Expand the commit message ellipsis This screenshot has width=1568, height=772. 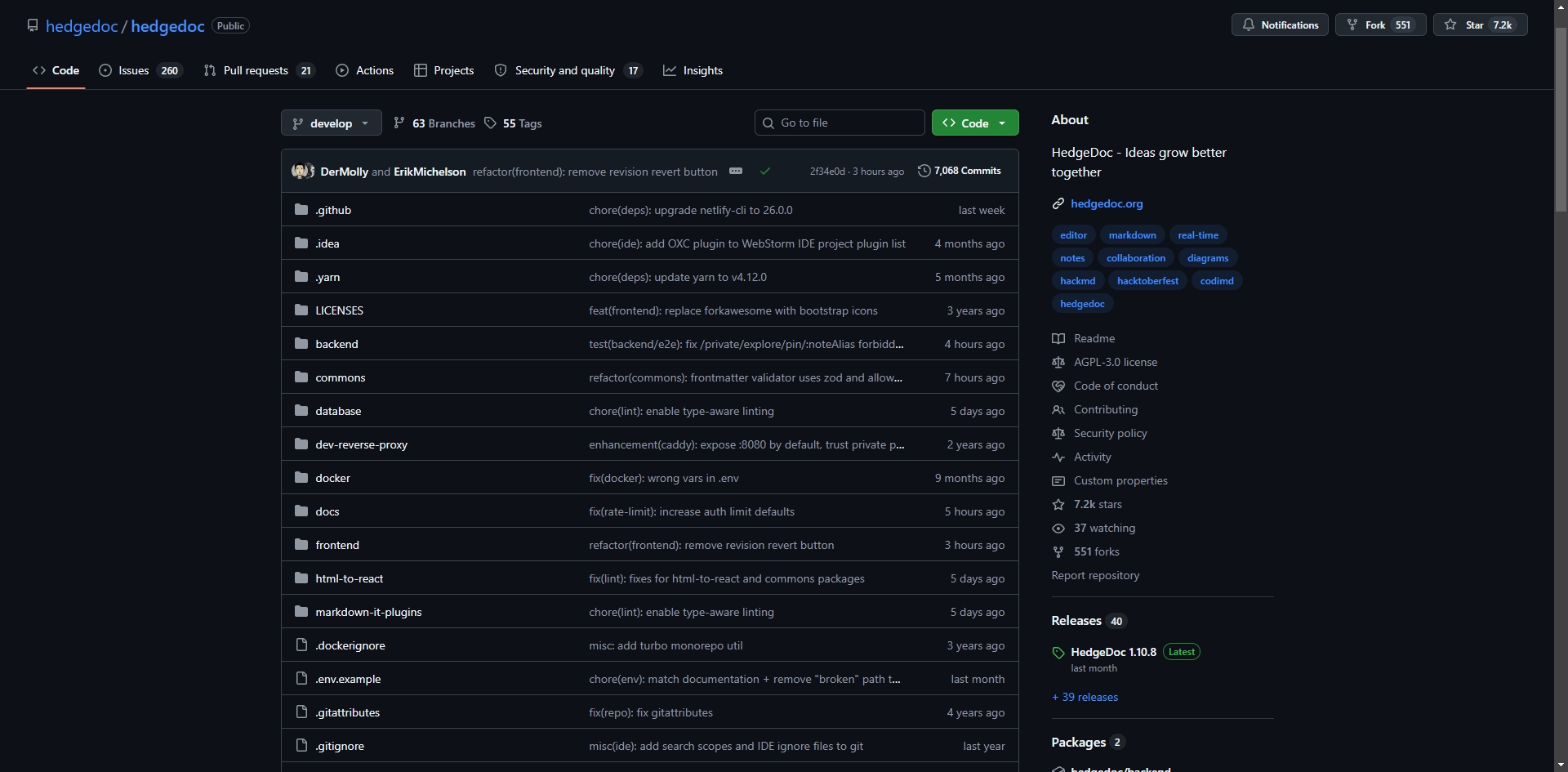(736, 172)
